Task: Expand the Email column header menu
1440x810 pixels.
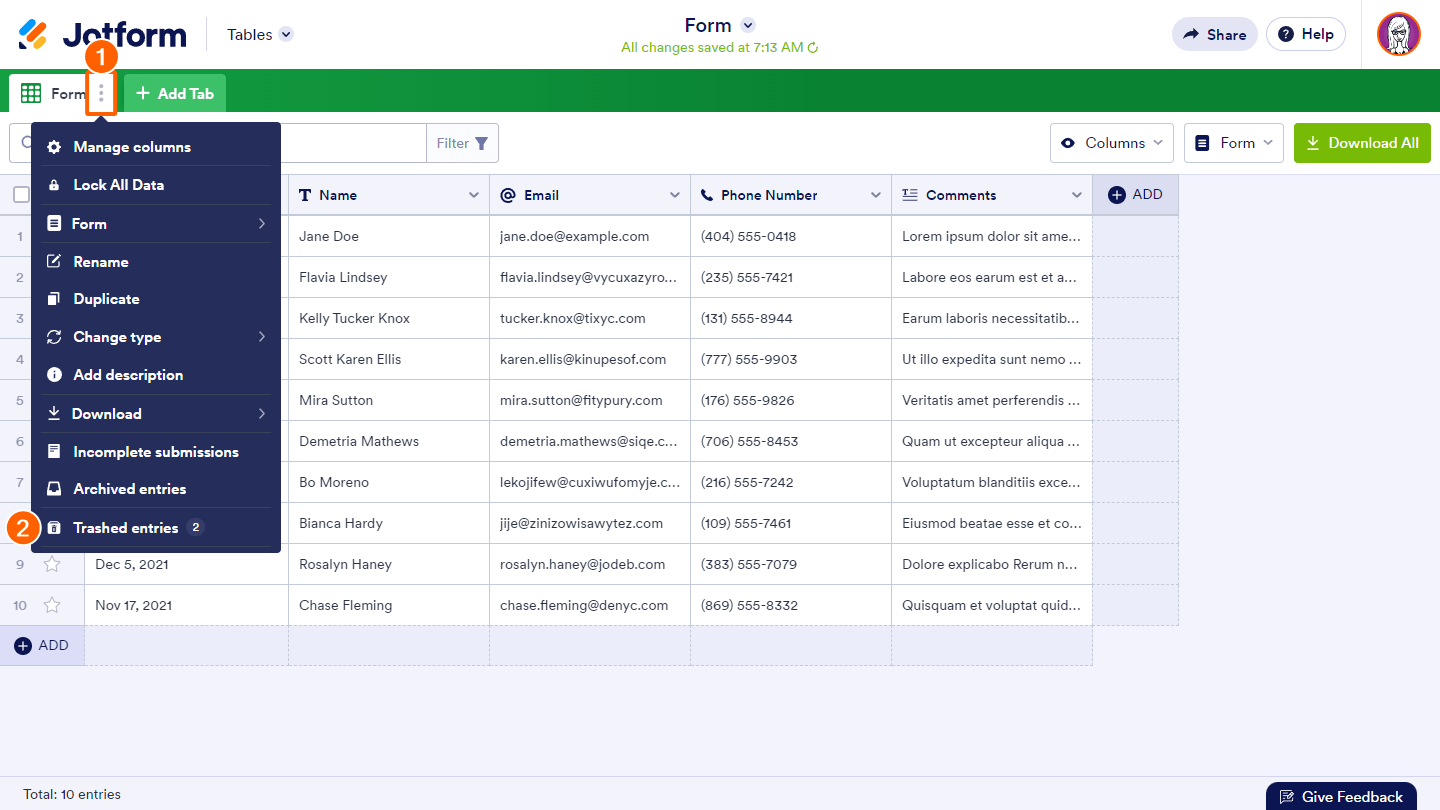Action: (x=675, y=195)
